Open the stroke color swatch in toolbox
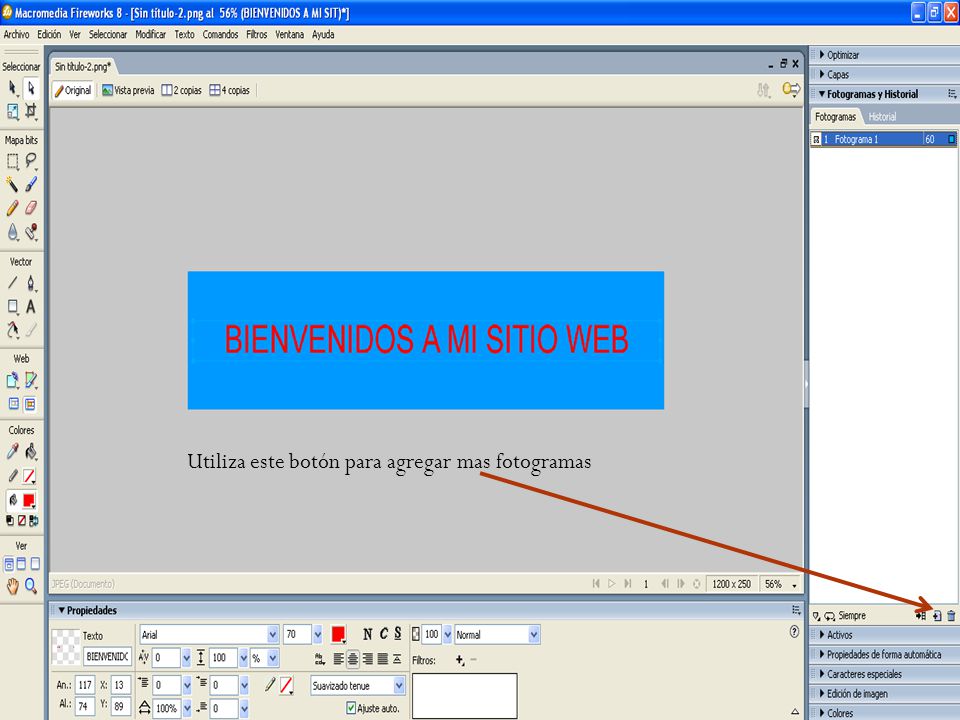This screenshot has height=720, width=960. coord(29,476)
